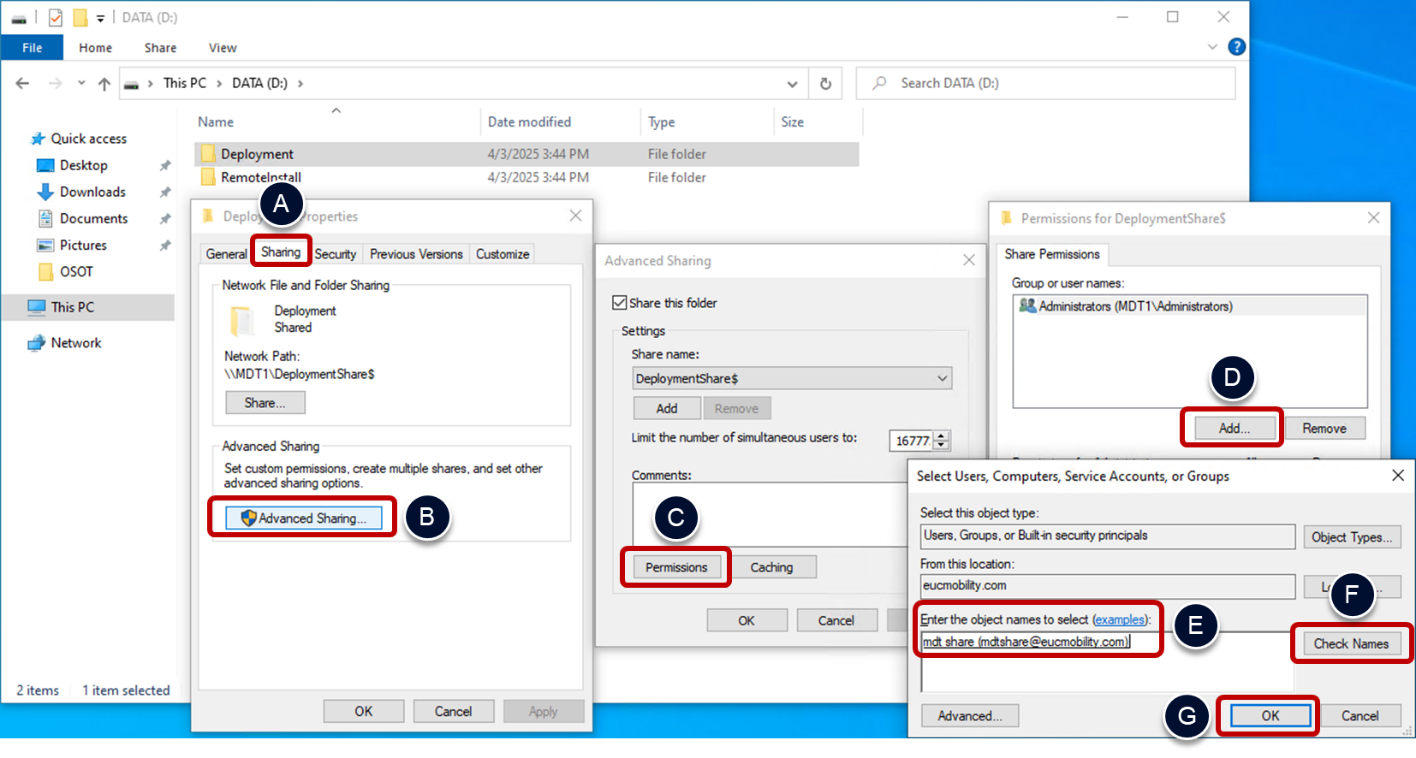1416x758 pixels.
Task: Open the Share name dropdown
Action: click(x=941, y=378)
